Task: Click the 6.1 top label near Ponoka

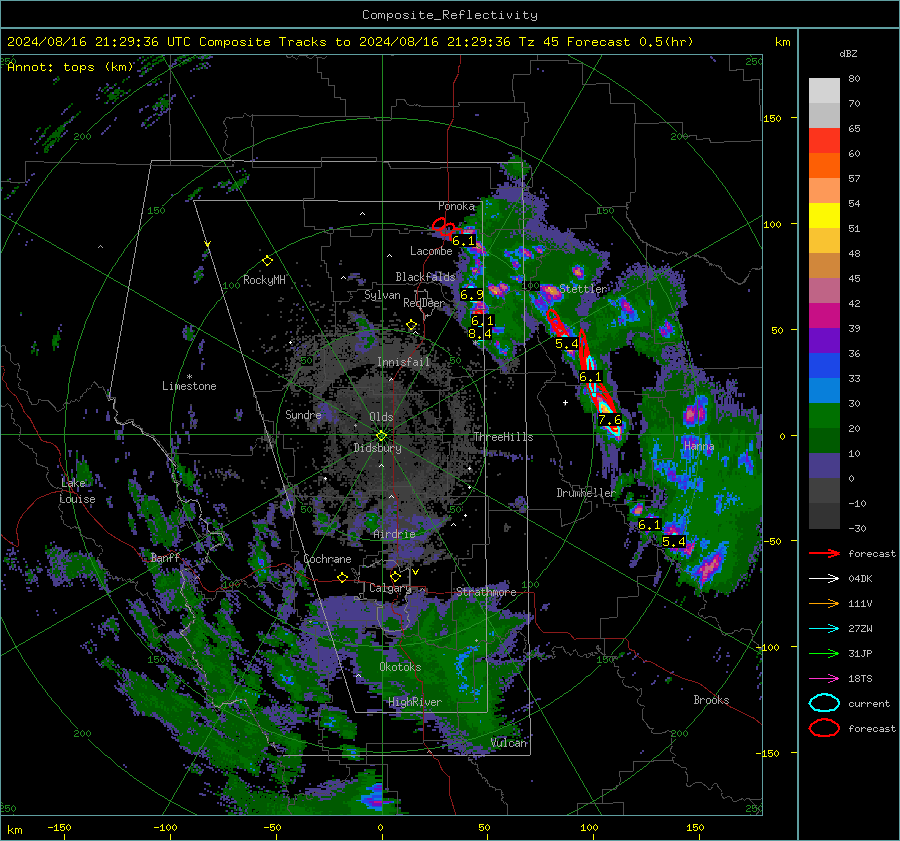Action: (x=464, y=241)
